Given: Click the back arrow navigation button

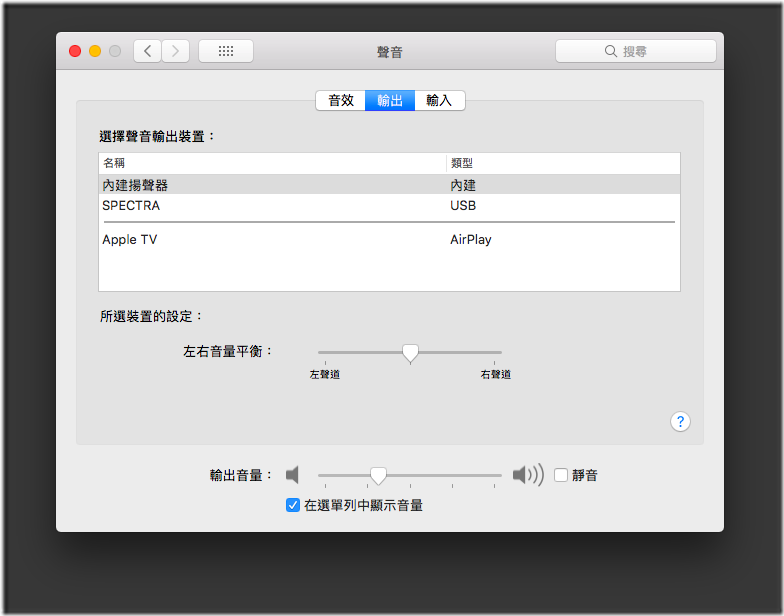Looking at the screenshot, I should coord(148,51).
